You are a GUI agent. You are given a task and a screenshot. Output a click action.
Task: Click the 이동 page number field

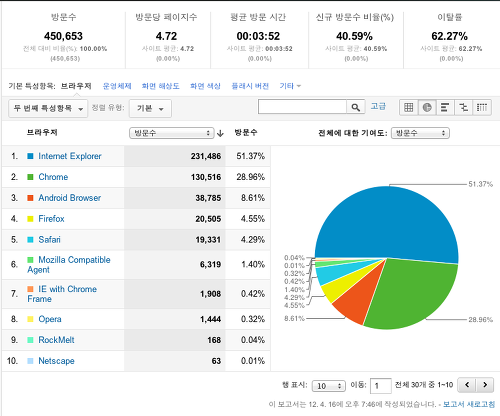pyautogui.click(x=381, y=386)
